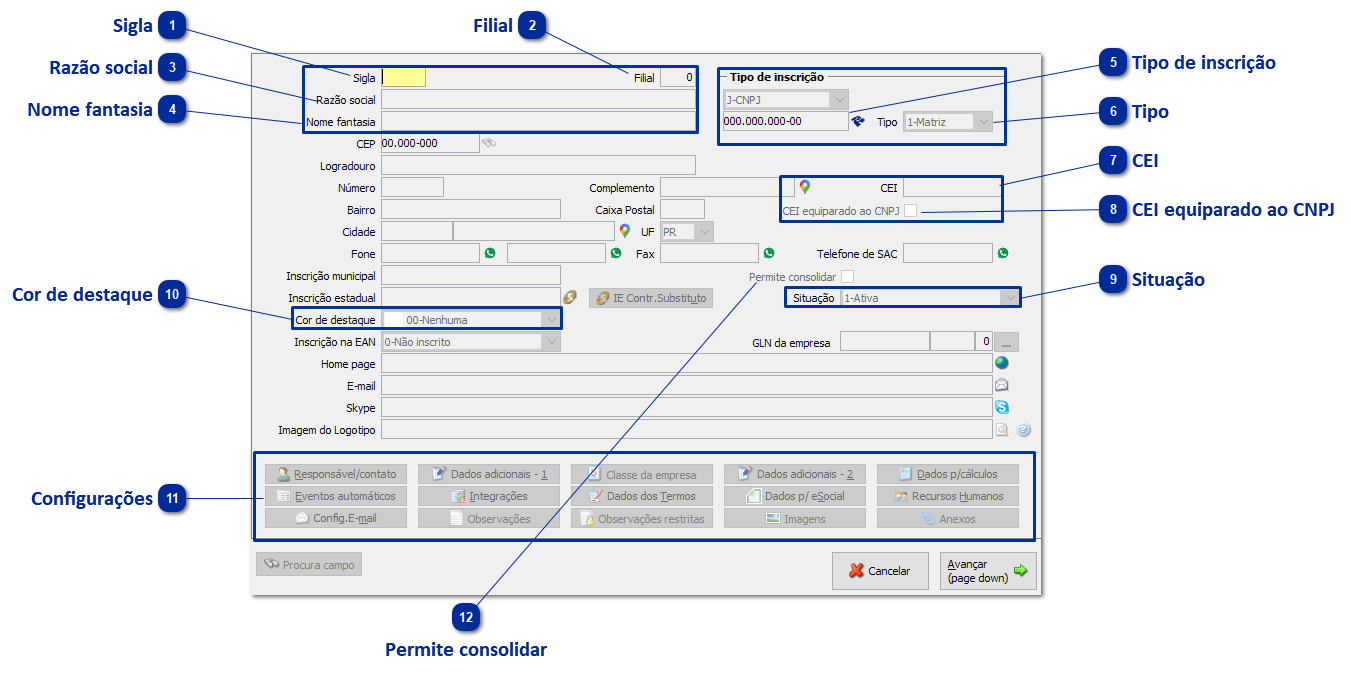Open Google Maps pin next to Complemento
1351x678 pixels.
click(x=804, y=187)
